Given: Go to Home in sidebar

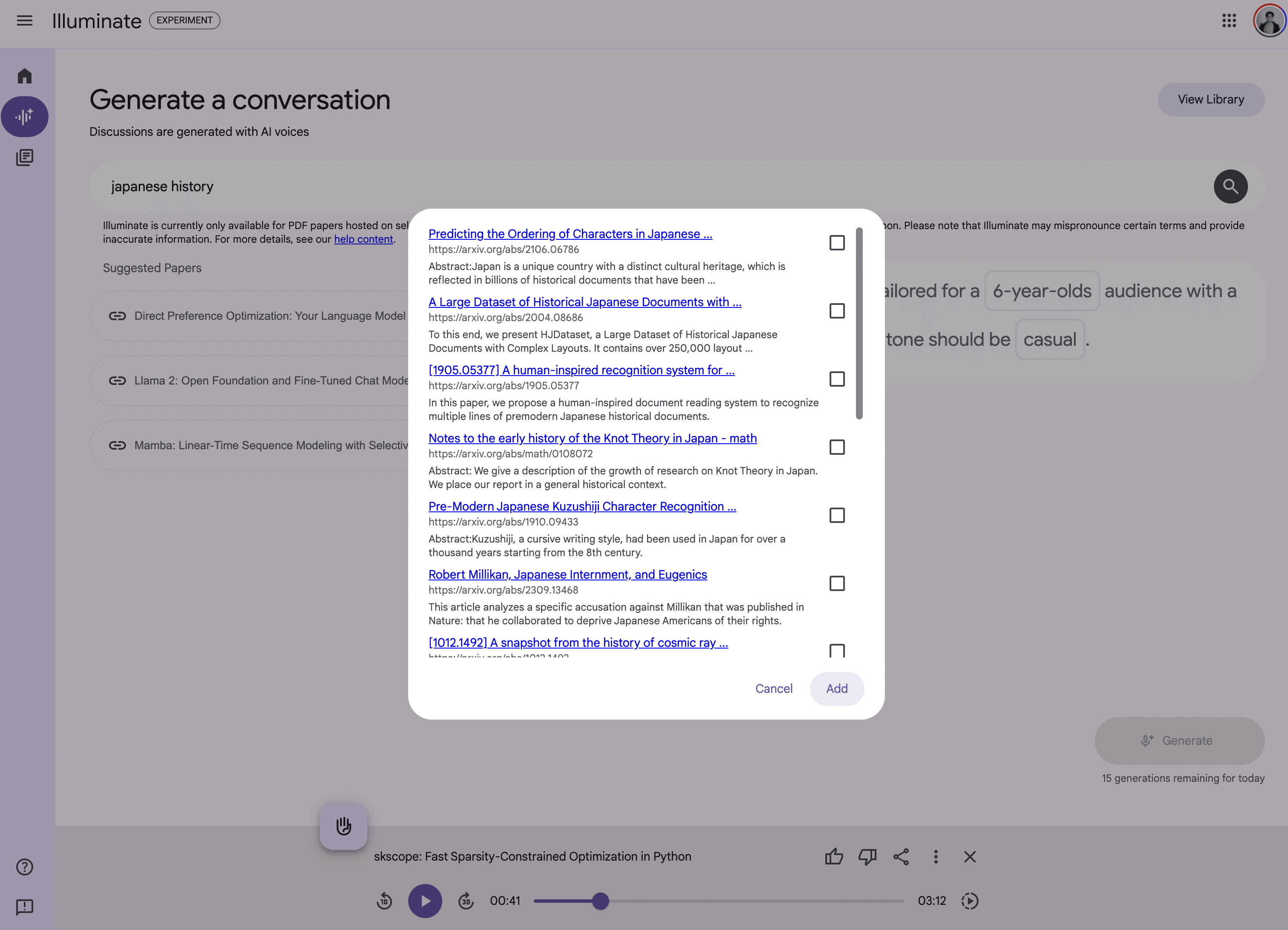Looking at the screenshot, I should (x=24, y=76).
